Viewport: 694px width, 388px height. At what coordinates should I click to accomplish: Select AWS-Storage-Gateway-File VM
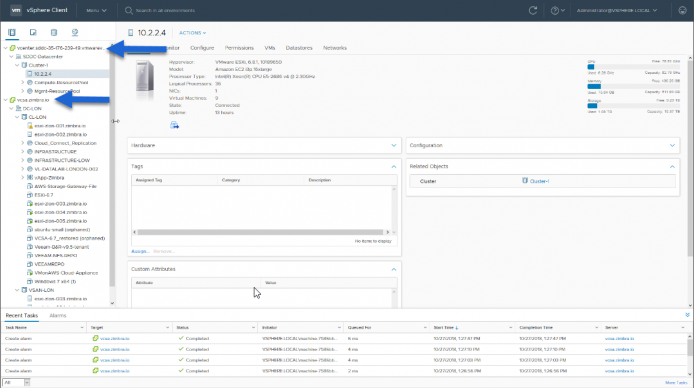pos(66,186)
